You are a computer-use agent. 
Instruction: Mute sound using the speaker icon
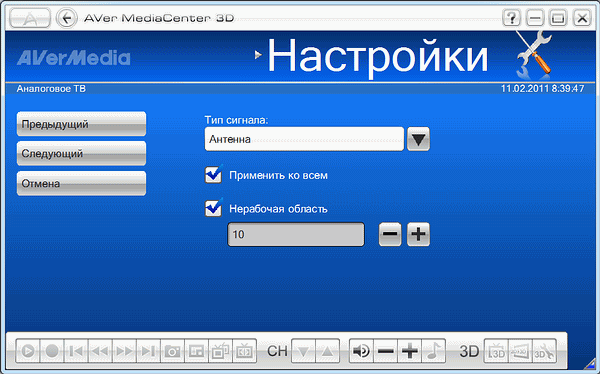click(x=362, y=351)
